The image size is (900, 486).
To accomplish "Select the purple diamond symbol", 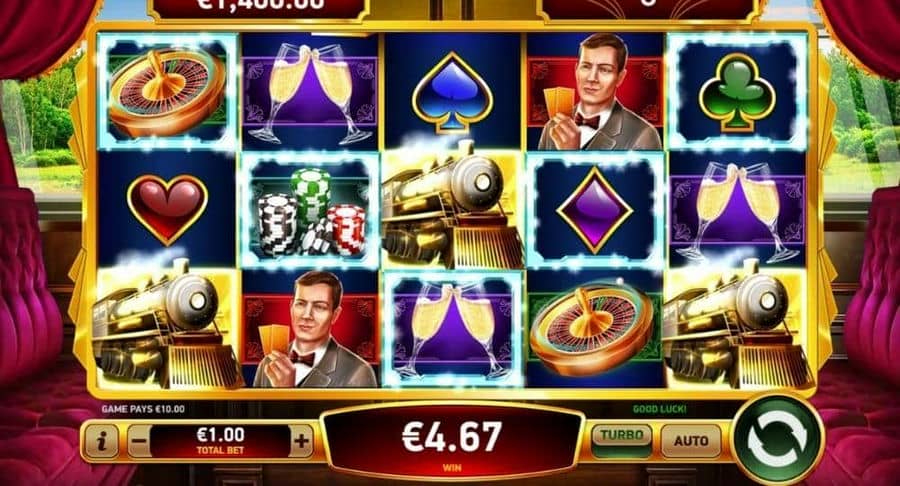I will (595, 210).
